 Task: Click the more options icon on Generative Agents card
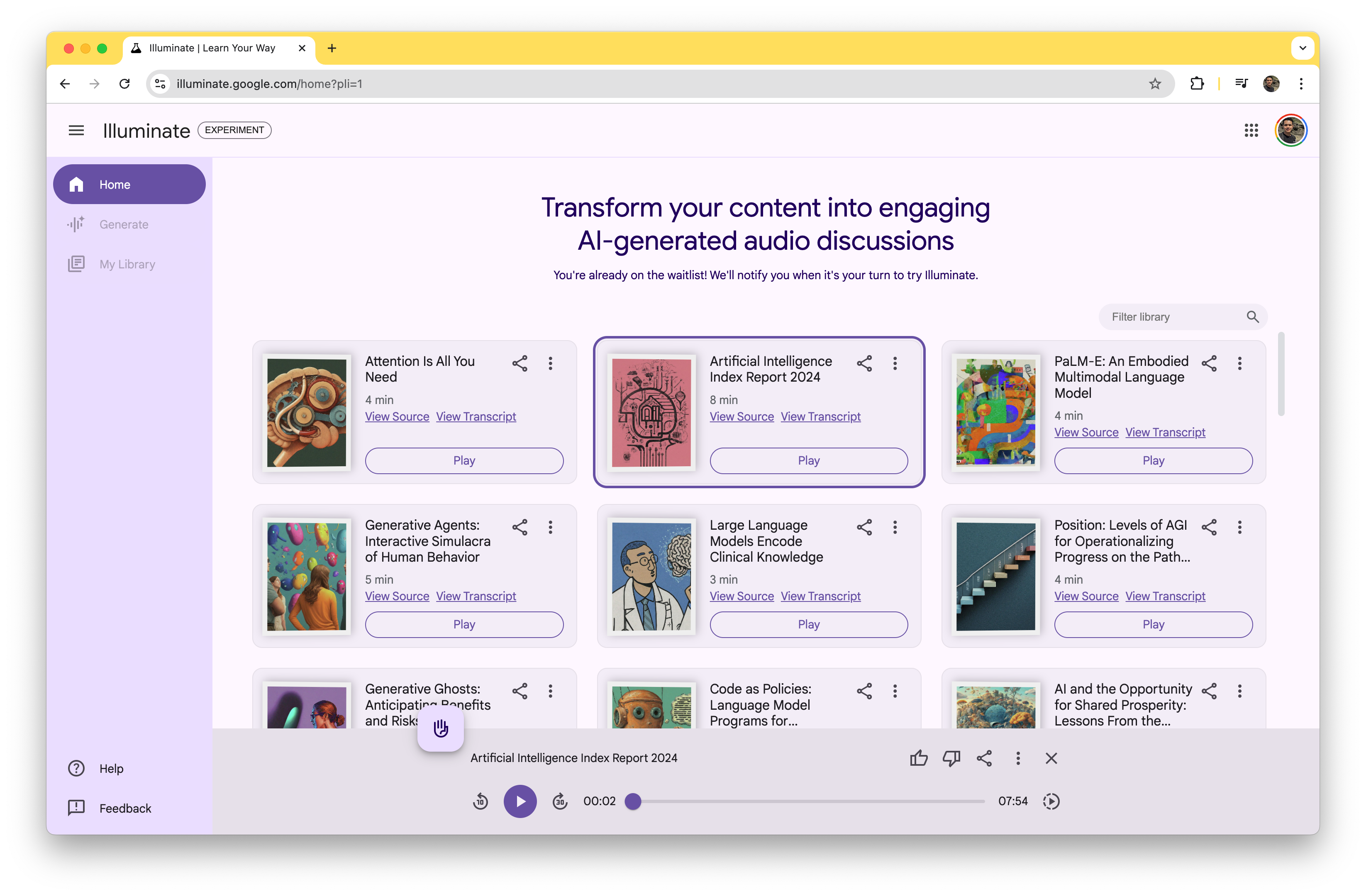551,527
